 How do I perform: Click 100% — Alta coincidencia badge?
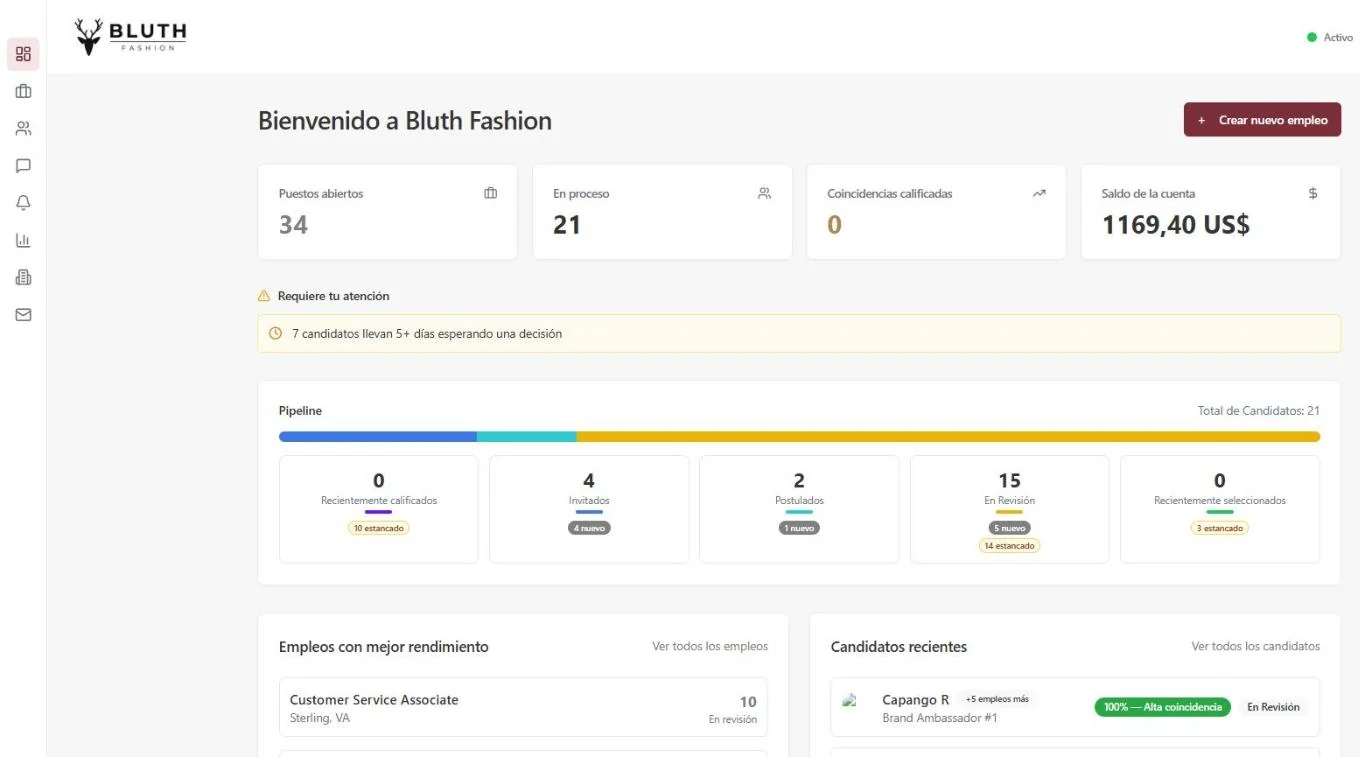pos(1163,707)
